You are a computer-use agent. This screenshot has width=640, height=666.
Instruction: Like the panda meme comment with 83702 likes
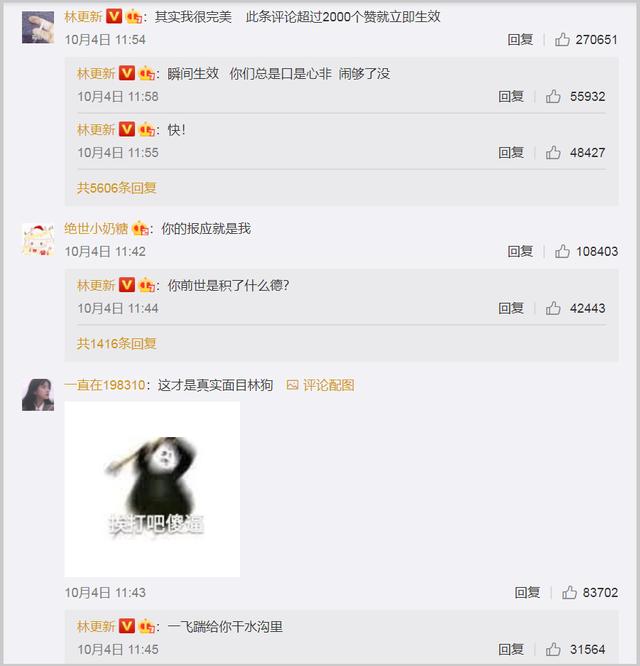point(569,592)
